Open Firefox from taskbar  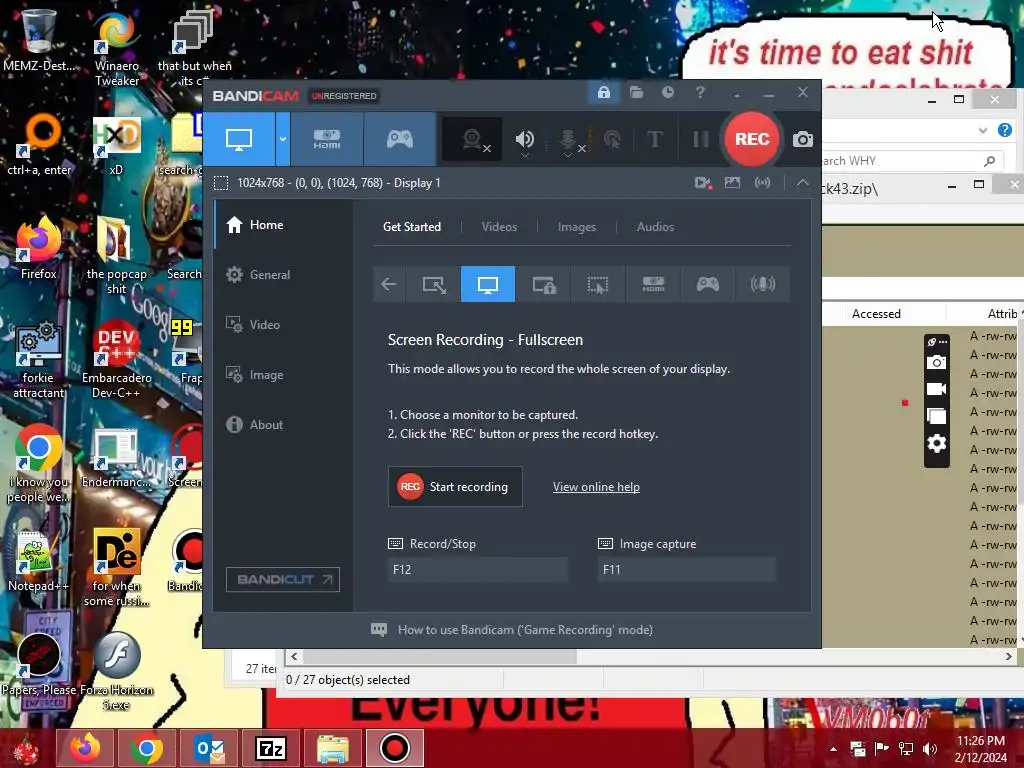point(85,748)
